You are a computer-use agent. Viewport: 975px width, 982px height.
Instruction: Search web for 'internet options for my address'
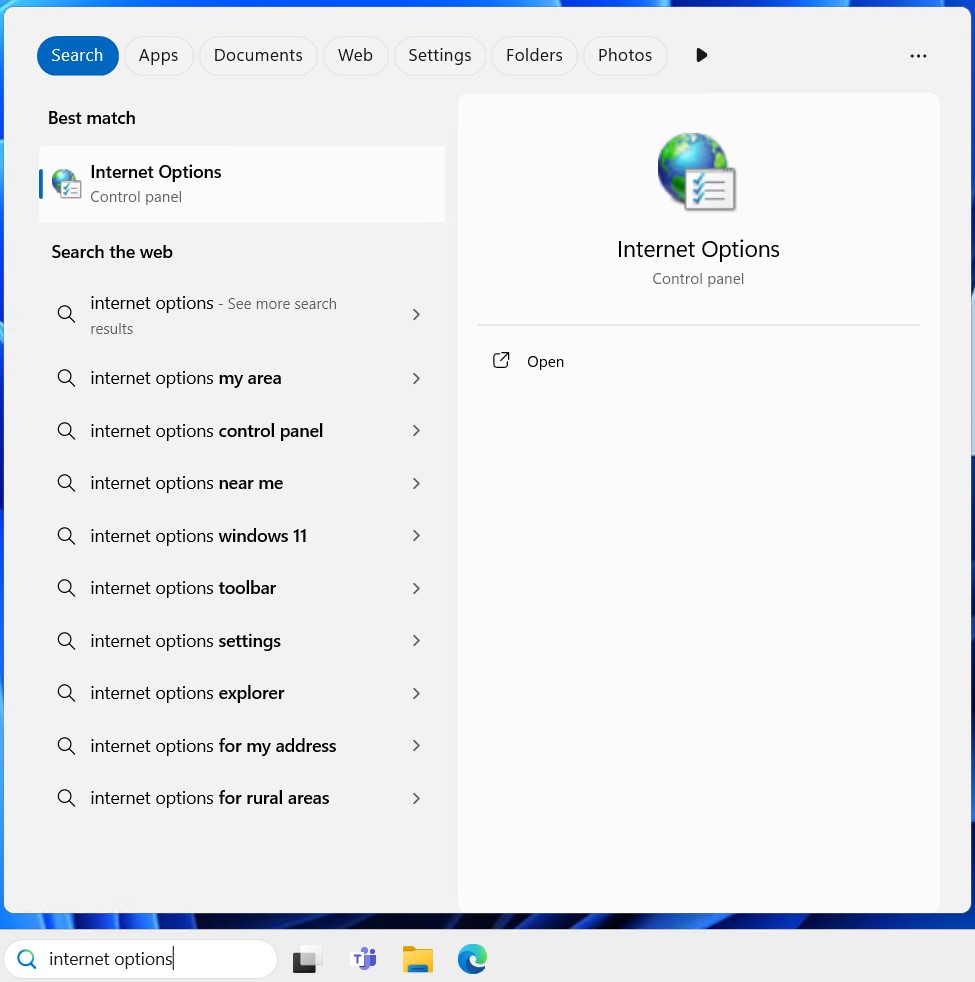(x=242, y=746)
